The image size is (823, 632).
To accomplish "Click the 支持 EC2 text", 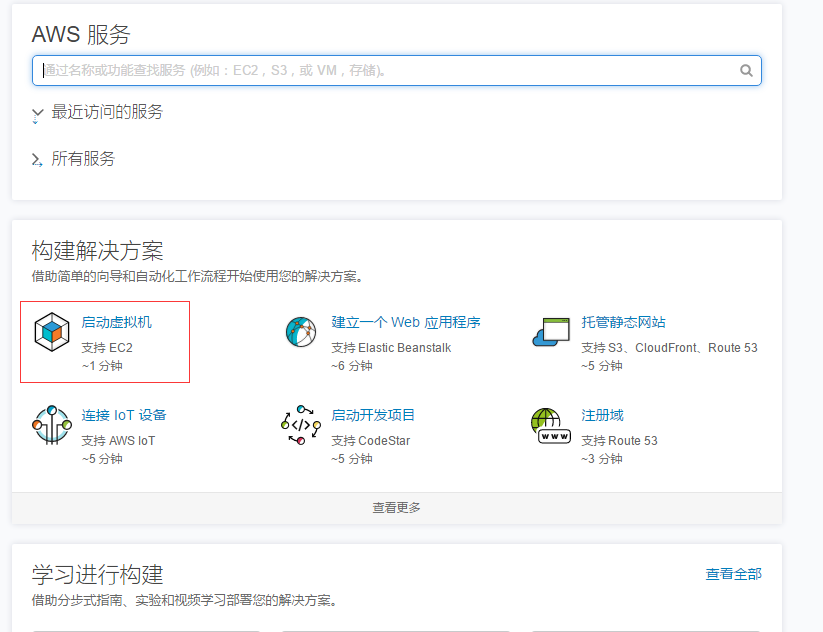I will point(107,347).
